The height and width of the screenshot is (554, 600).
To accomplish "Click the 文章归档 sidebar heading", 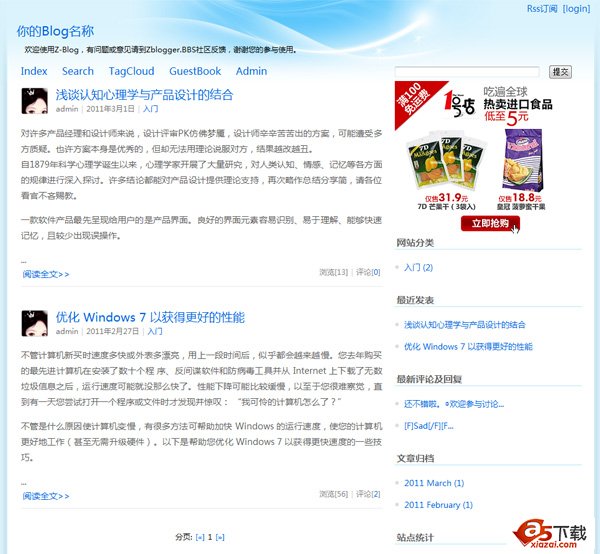I will 415,458.
